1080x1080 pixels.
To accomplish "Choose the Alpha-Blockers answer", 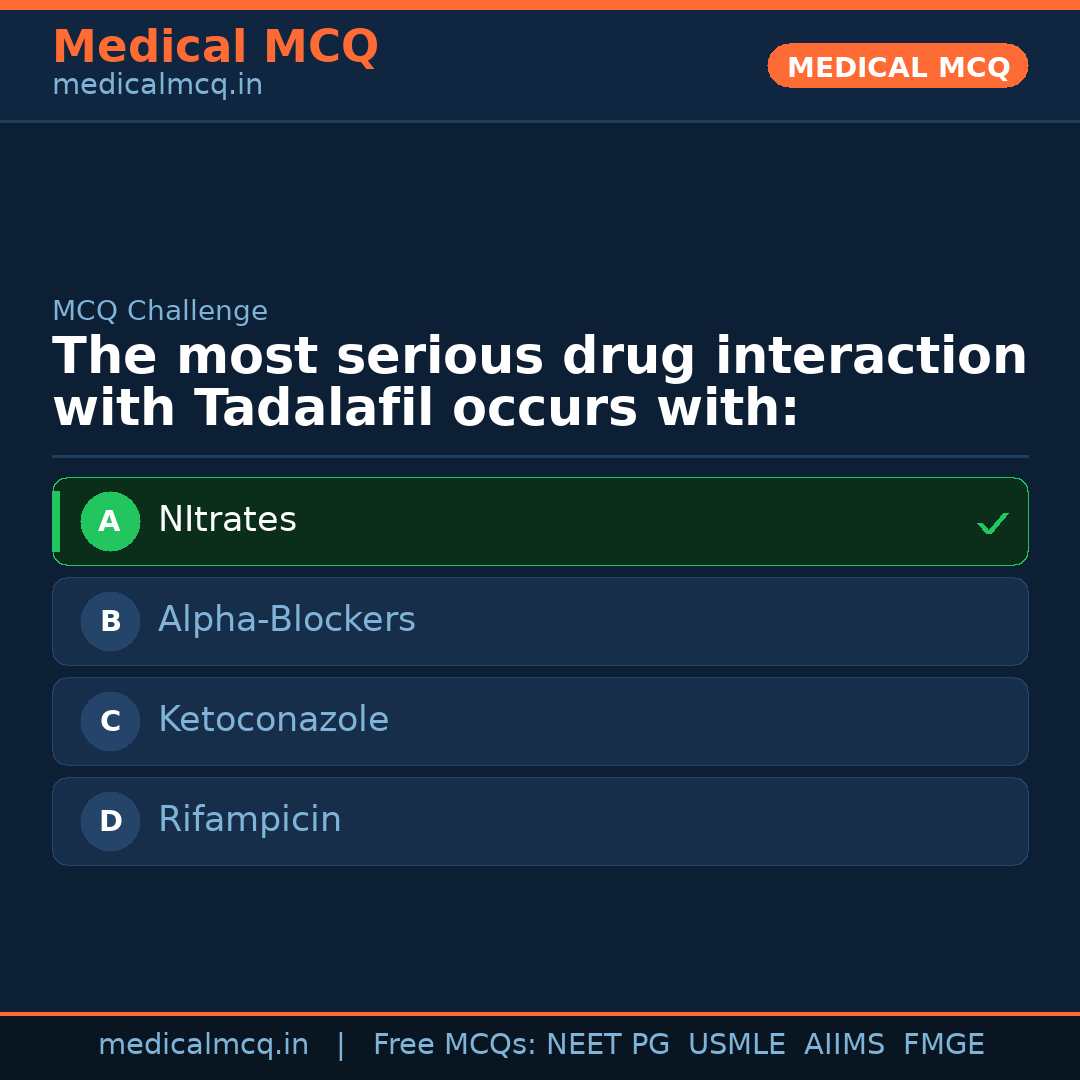I will tap(286, 620).
